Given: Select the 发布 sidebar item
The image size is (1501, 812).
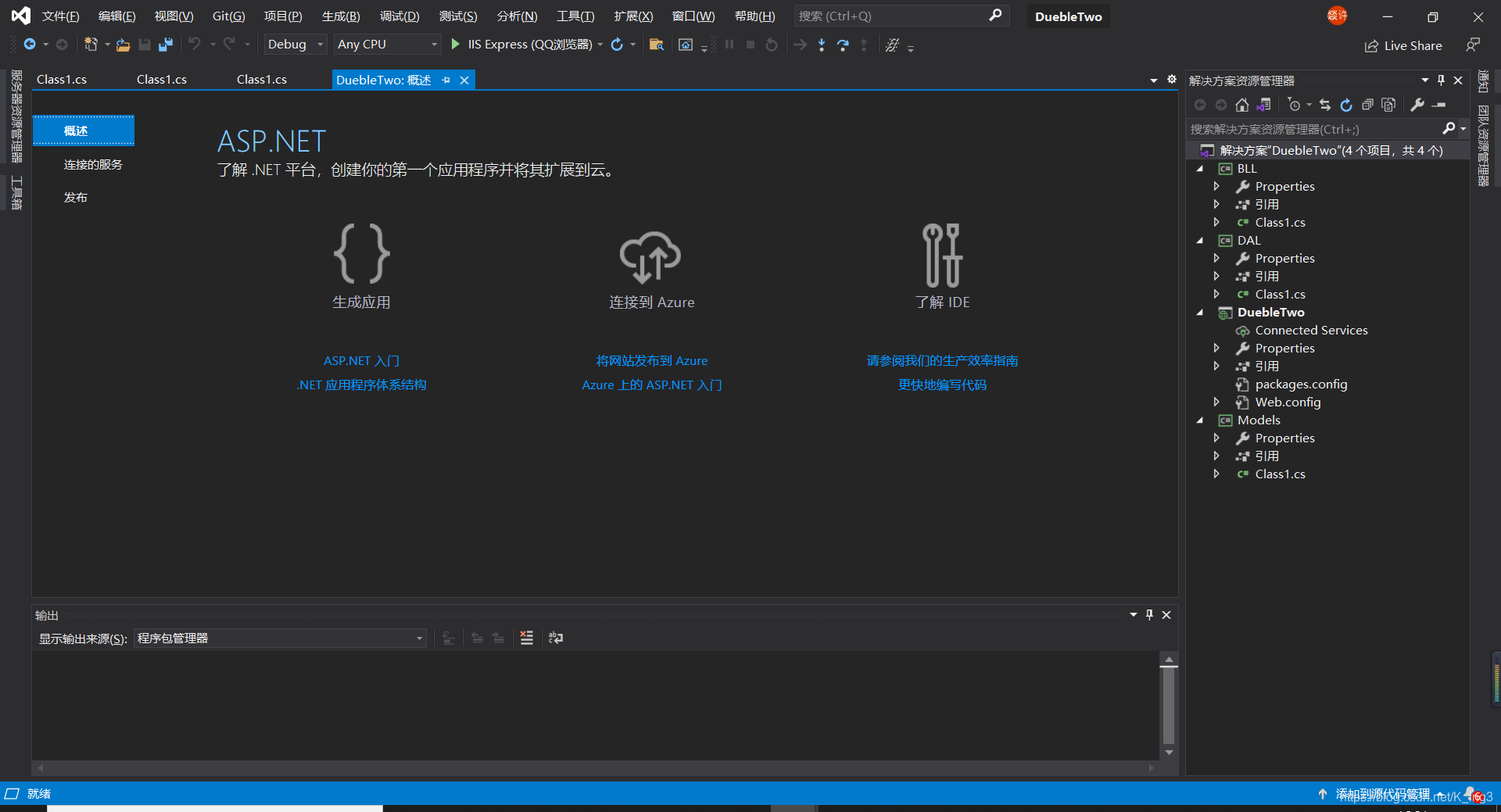Looking at the screenshot, I should pyautogui.click(x=76, y=198).
